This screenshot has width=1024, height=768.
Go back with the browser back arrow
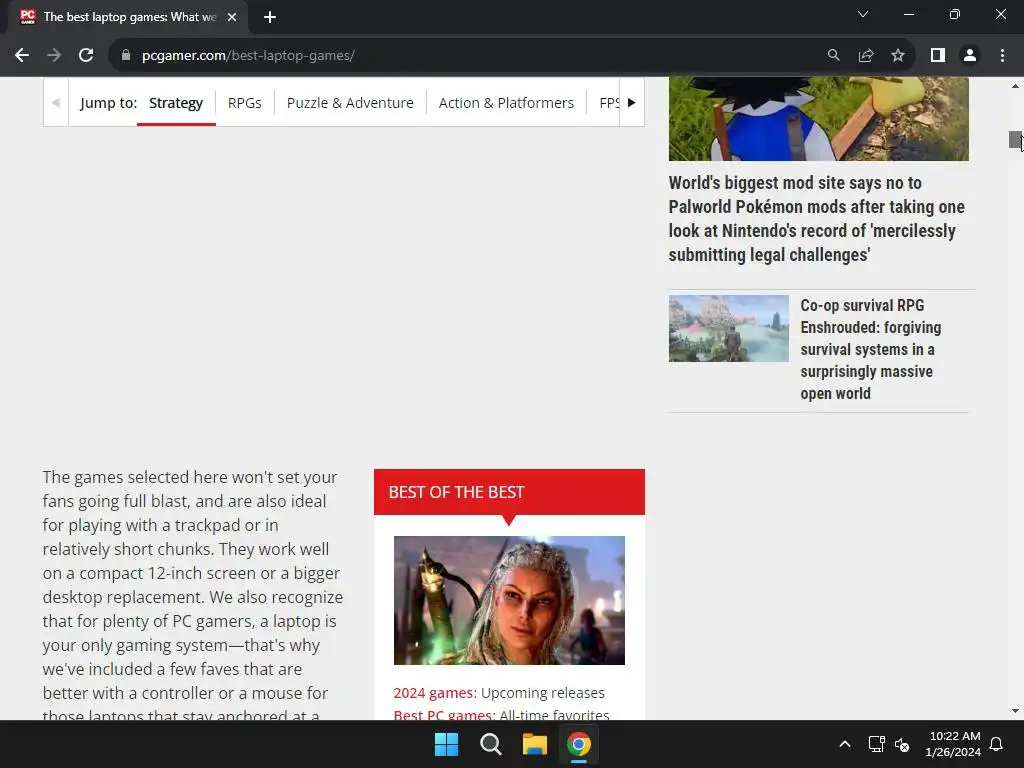[22, 56]
